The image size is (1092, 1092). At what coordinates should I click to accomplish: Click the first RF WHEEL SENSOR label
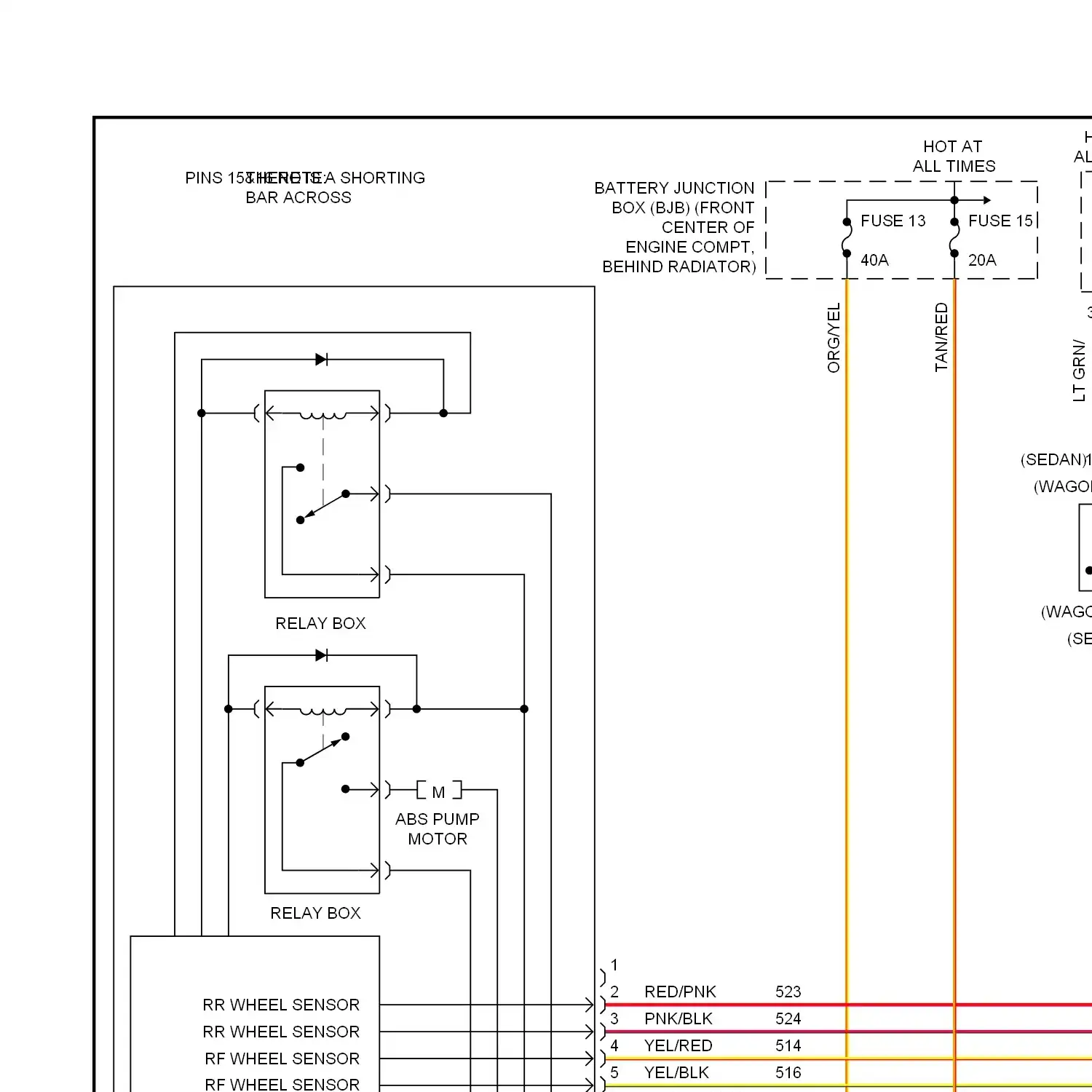click(x=282, y=1059)
